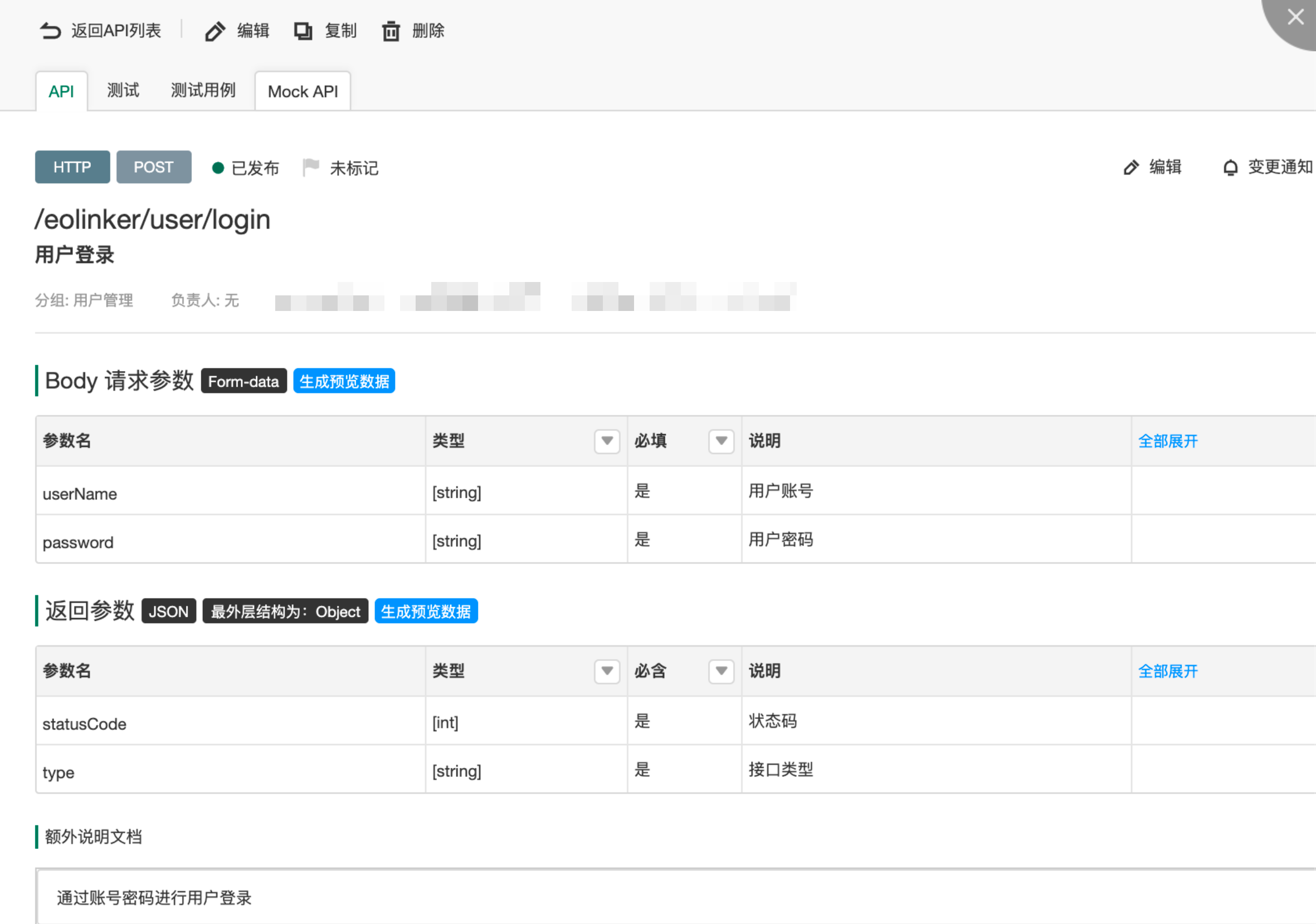This screenshot has height=924, width=1316.
Task: Open the 必含 filter dropdown in return table
Action: [722, 670]
